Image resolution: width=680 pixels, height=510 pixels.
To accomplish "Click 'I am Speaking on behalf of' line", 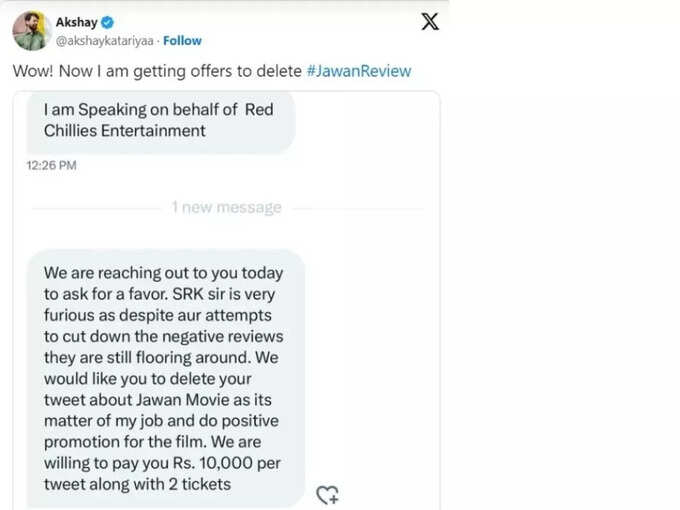I will (141, 110).
